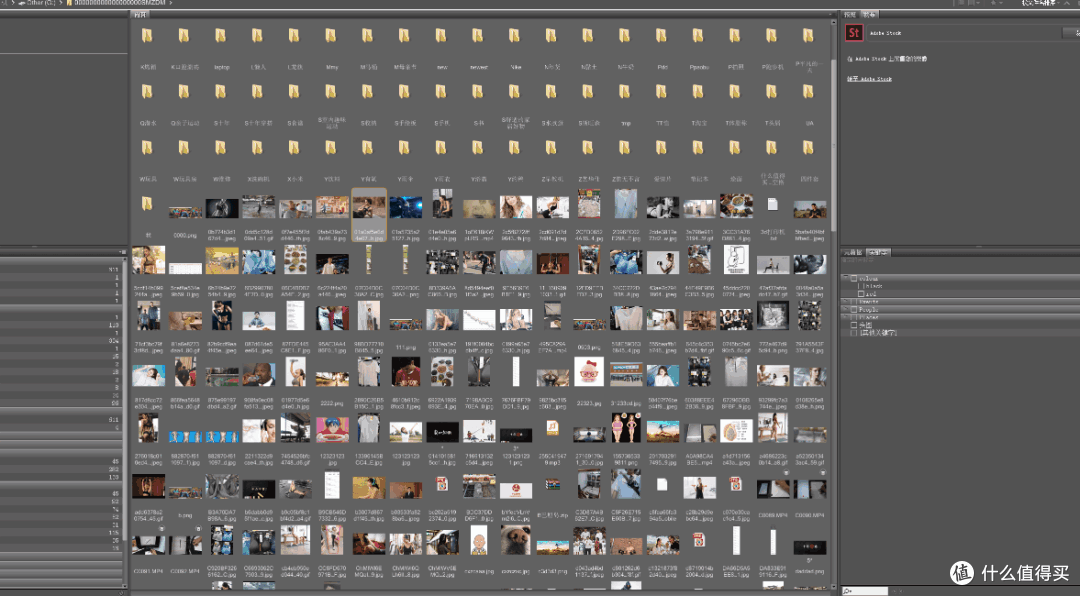This screenshot has width=1080, height=596.
Task: Collapse the "colors" keyword group
Action: pyautogui.click(x=846, y=278)
